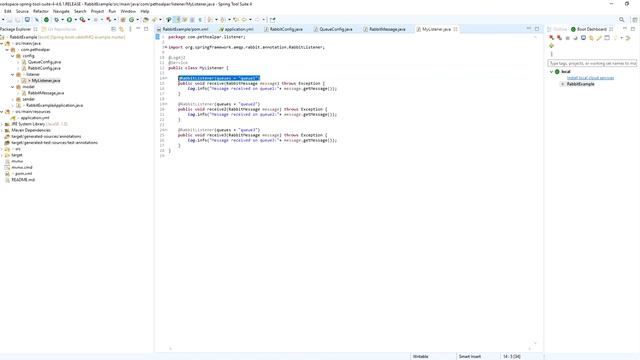The height and width of the screenshot is (360, 640).
Task: Click the Smart Insert status bar entry
Action: [470, 356]
